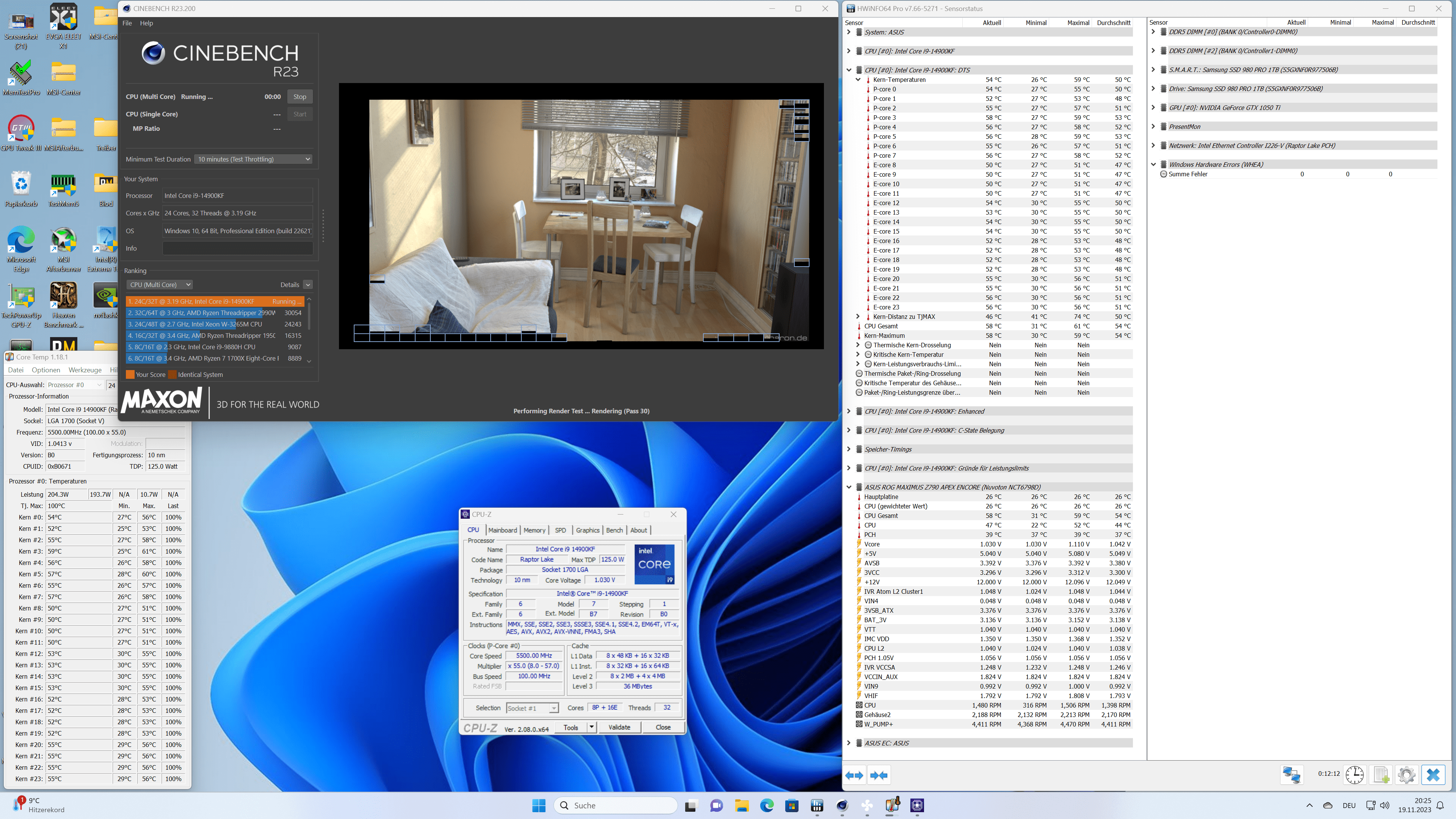Close sensors with blue X icon
Screen dimensions: 1456x819
(1433, 774)
